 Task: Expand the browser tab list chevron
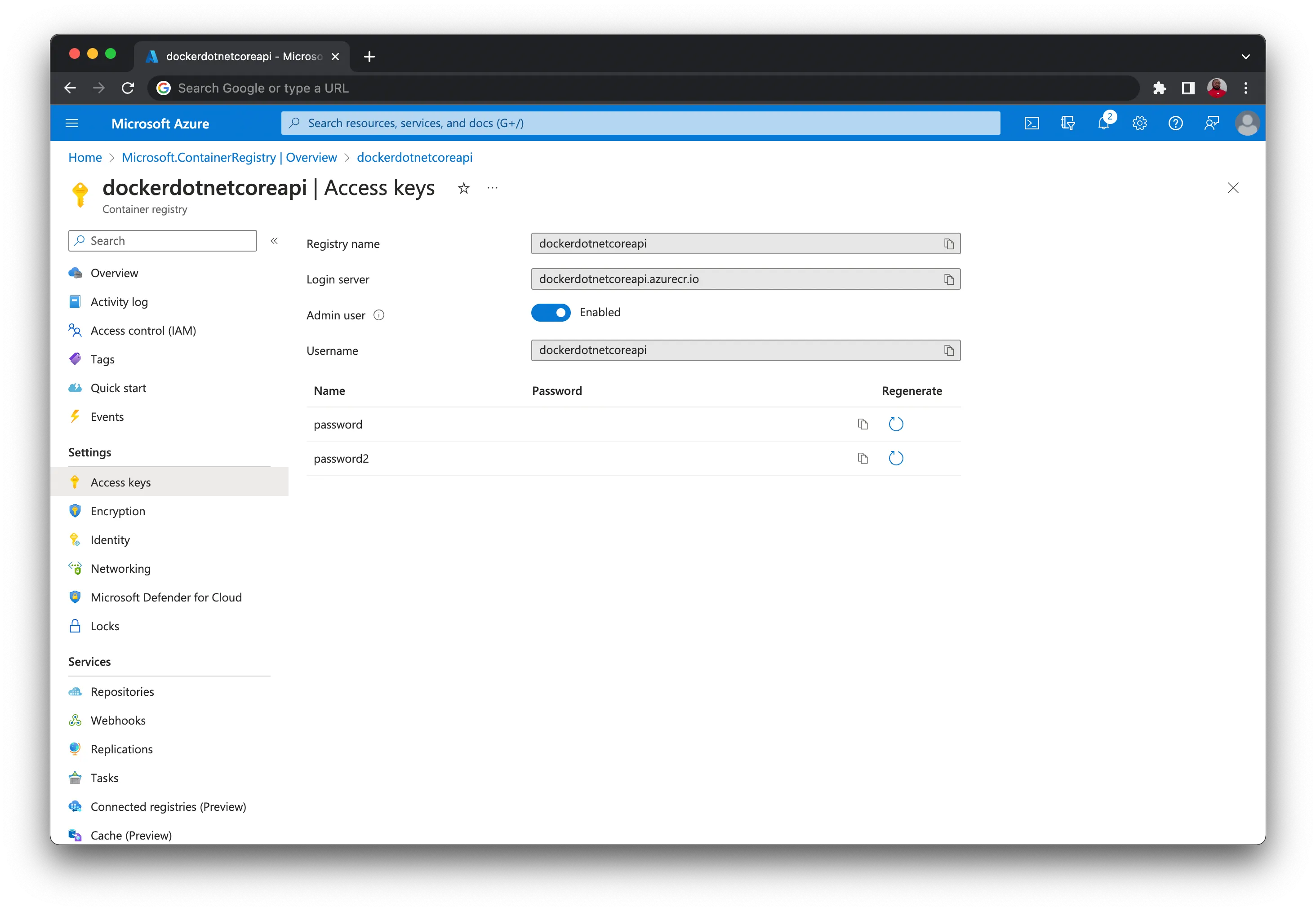[1246, 56]
